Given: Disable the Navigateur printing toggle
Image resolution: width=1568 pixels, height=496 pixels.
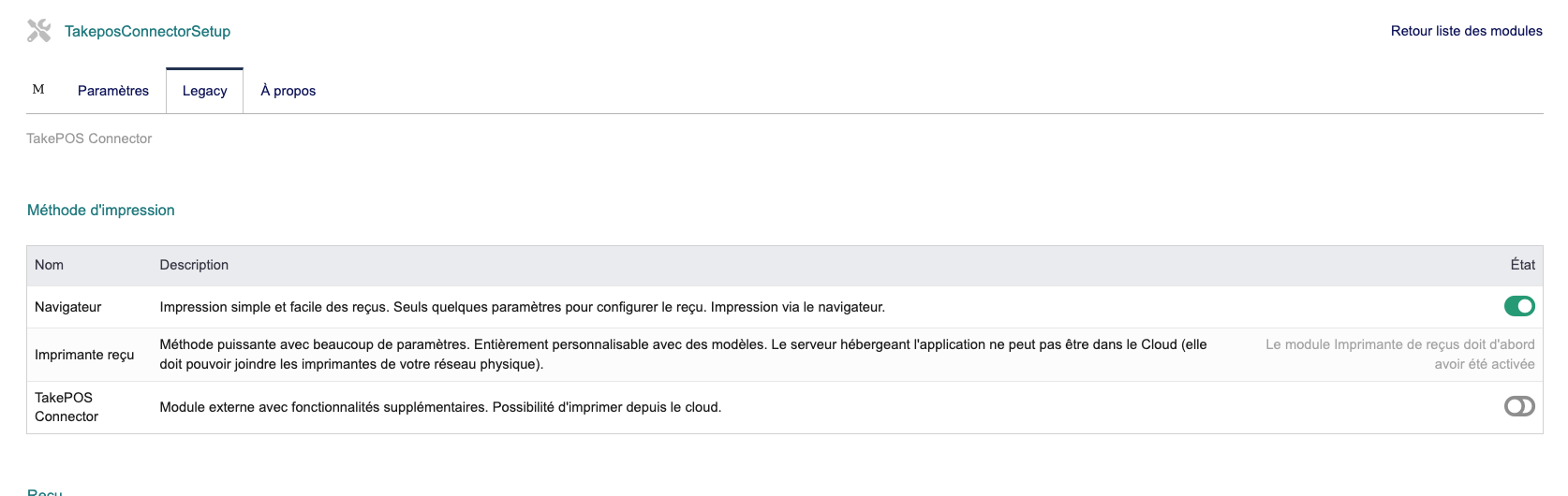Looking at the screenshot, I should tap(1519, 306).
